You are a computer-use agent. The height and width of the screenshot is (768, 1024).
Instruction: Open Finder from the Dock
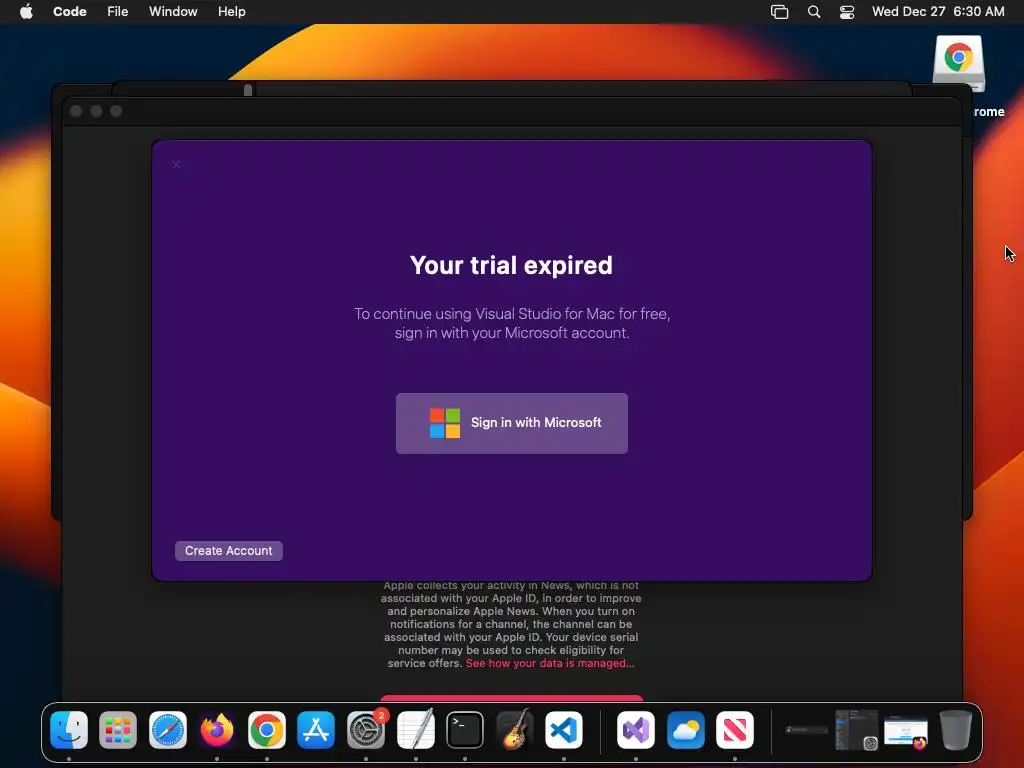click(69, 730)
